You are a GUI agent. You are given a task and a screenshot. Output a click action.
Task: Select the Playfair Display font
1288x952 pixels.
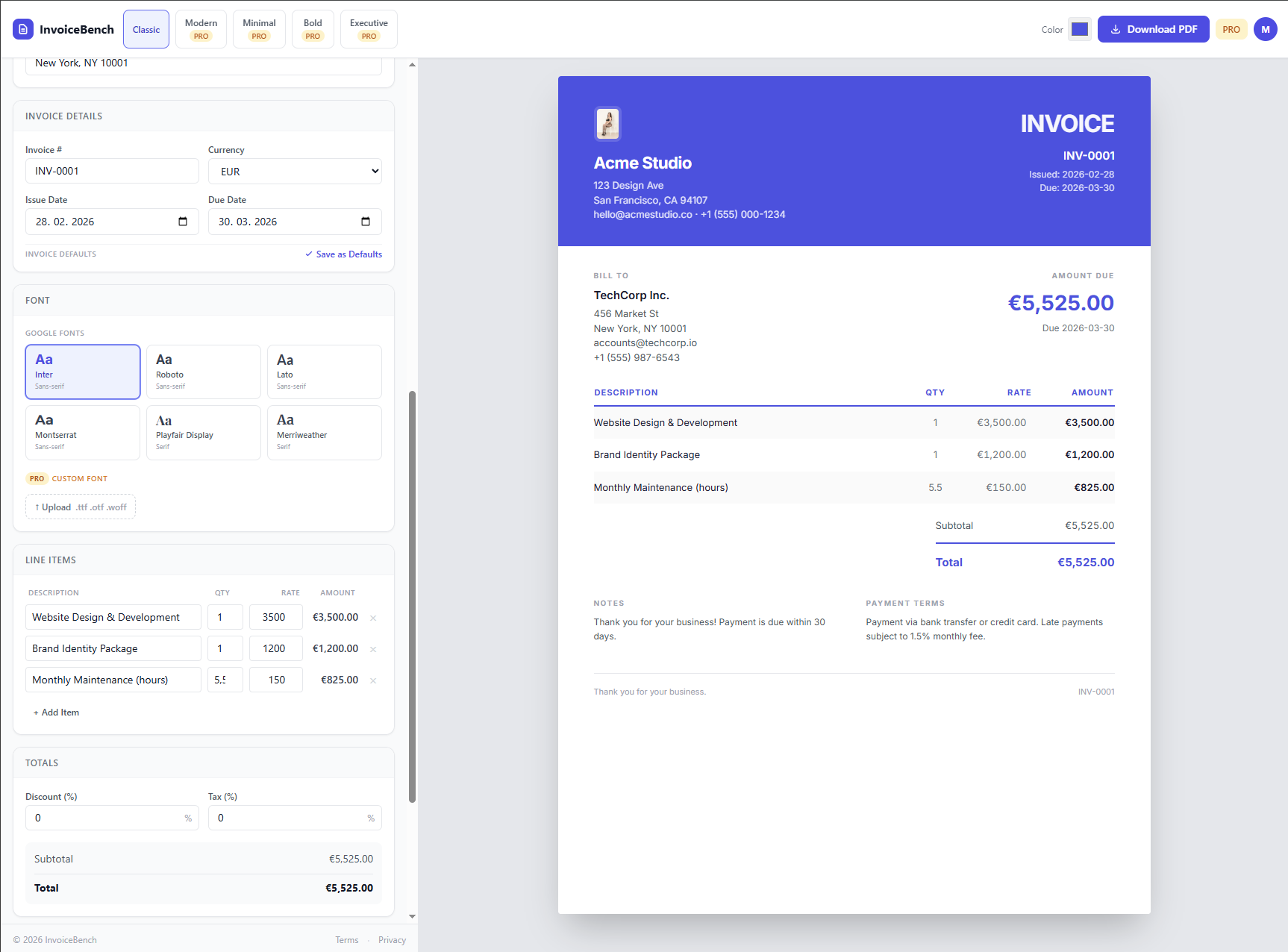click(203, 433)
